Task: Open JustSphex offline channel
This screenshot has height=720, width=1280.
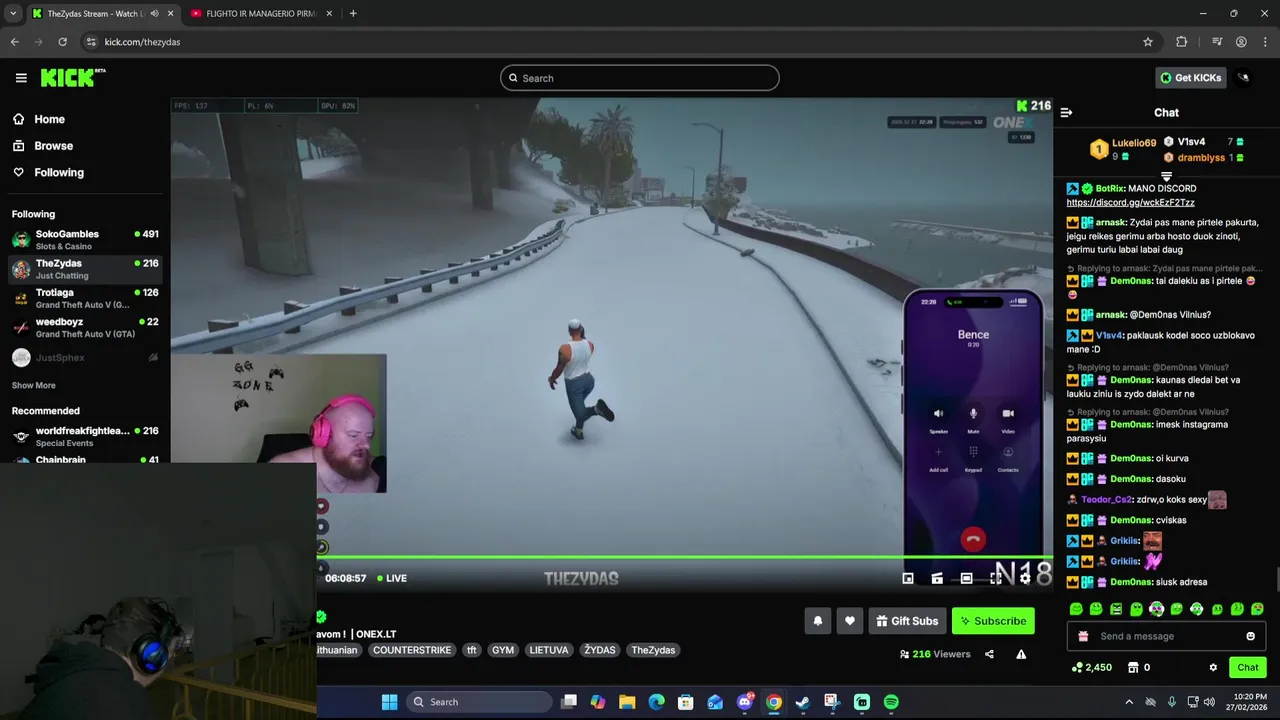Action: pos(85,357)
